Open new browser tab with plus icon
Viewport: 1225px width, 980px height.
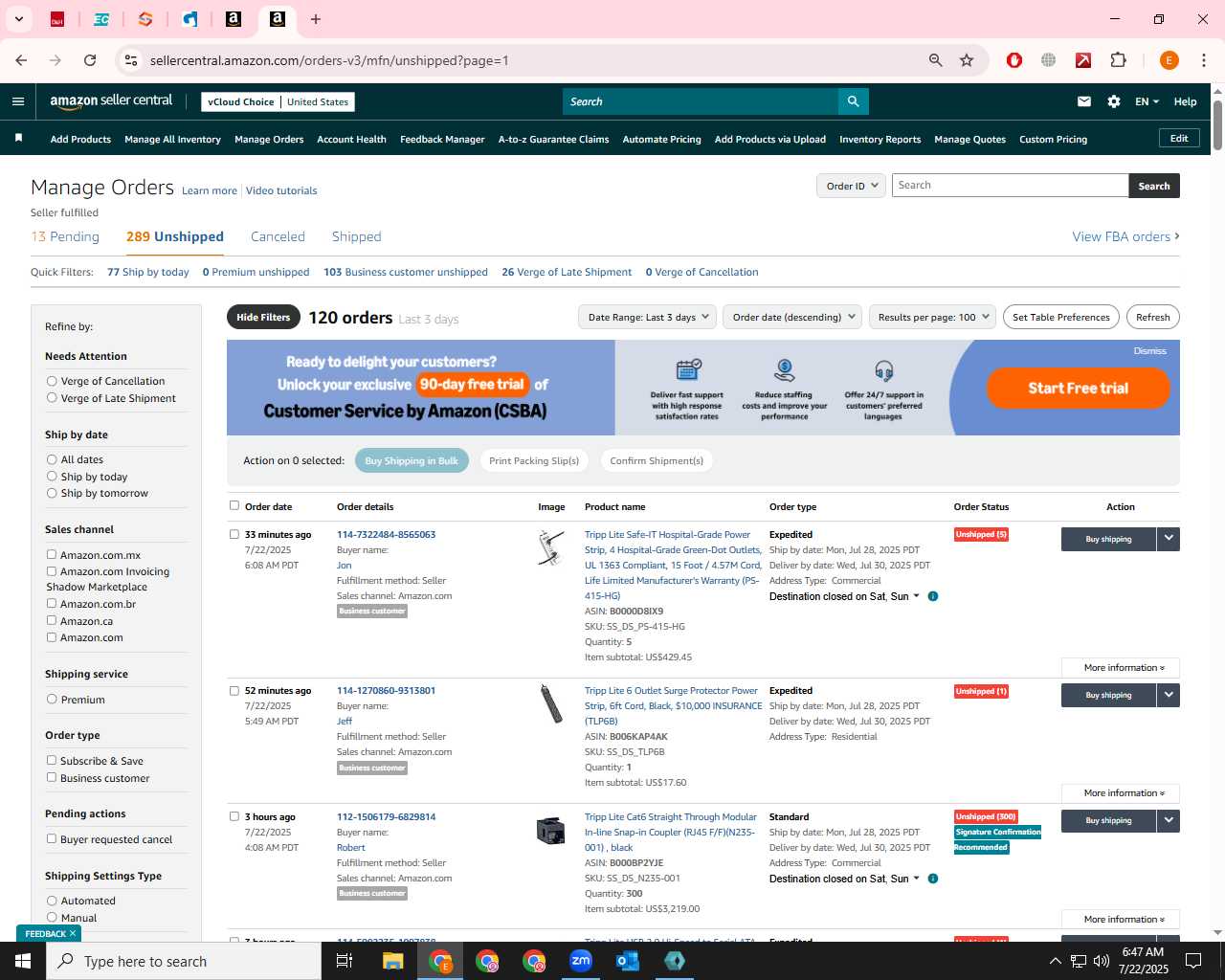(x=316, y=19)
